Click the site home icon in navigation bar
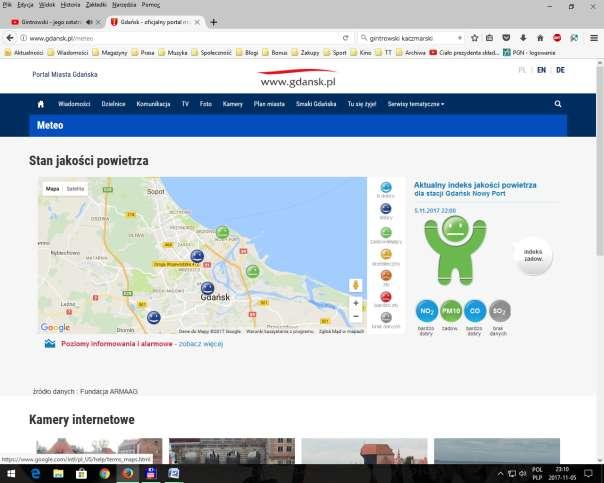Image resolution: width=604 pixels, height=483 pixels. (x=40, y=104)
